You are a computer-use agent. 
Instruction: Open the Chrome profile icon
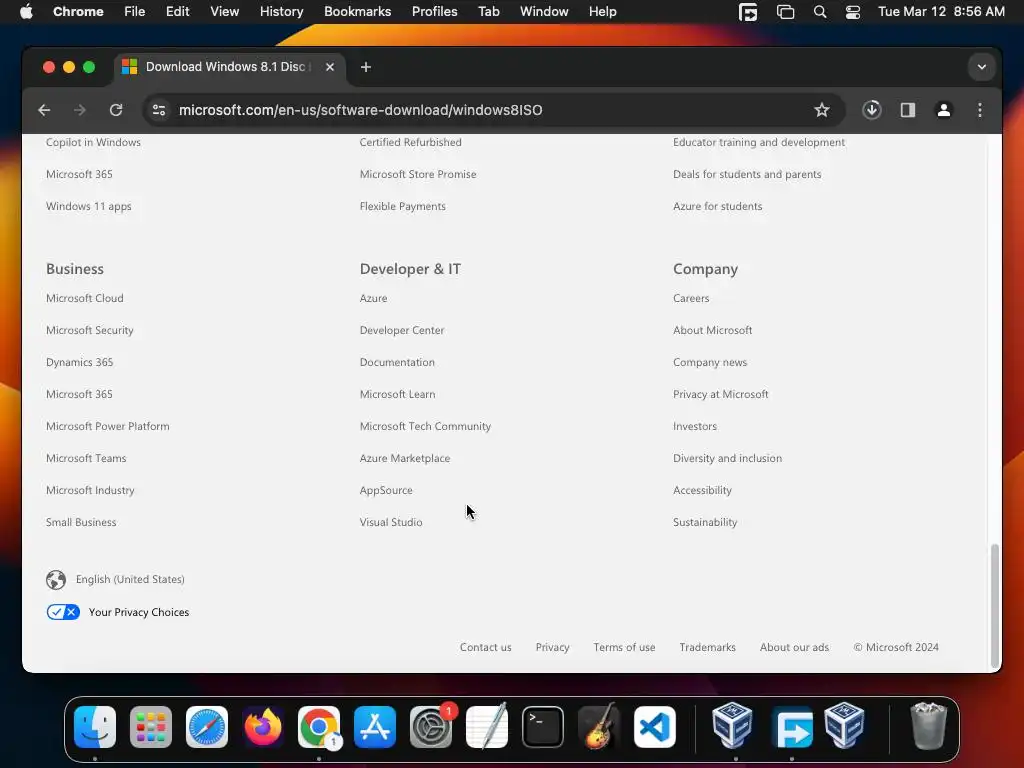click(x=944, y=110)
